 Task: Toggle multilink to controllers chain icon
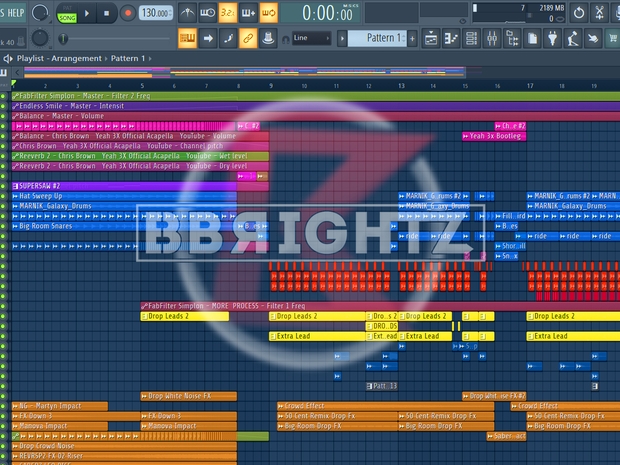[248, 38]
